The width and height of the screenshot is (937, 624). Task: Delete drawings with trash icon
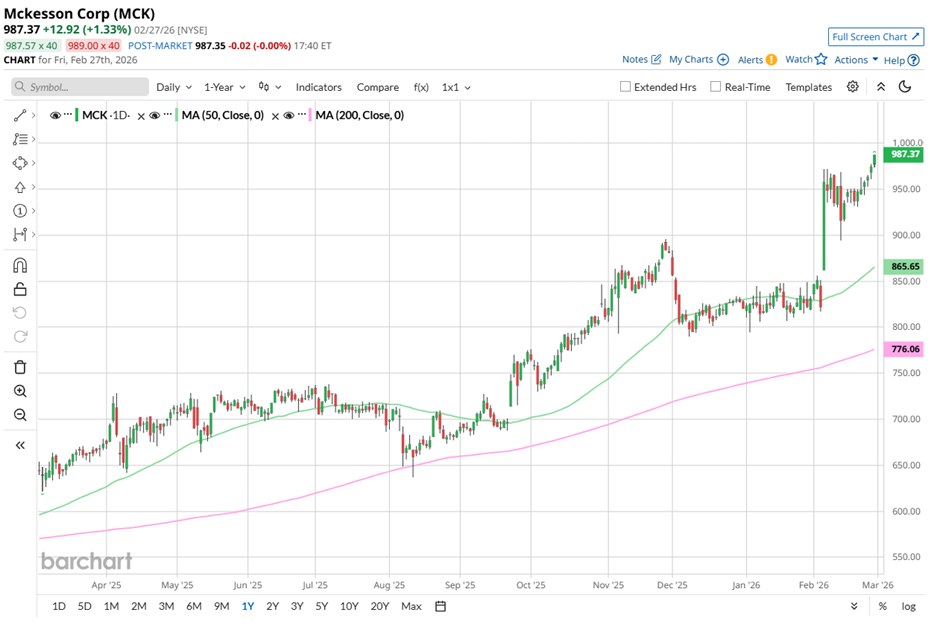pyautogui.click(x=20, y=367)
